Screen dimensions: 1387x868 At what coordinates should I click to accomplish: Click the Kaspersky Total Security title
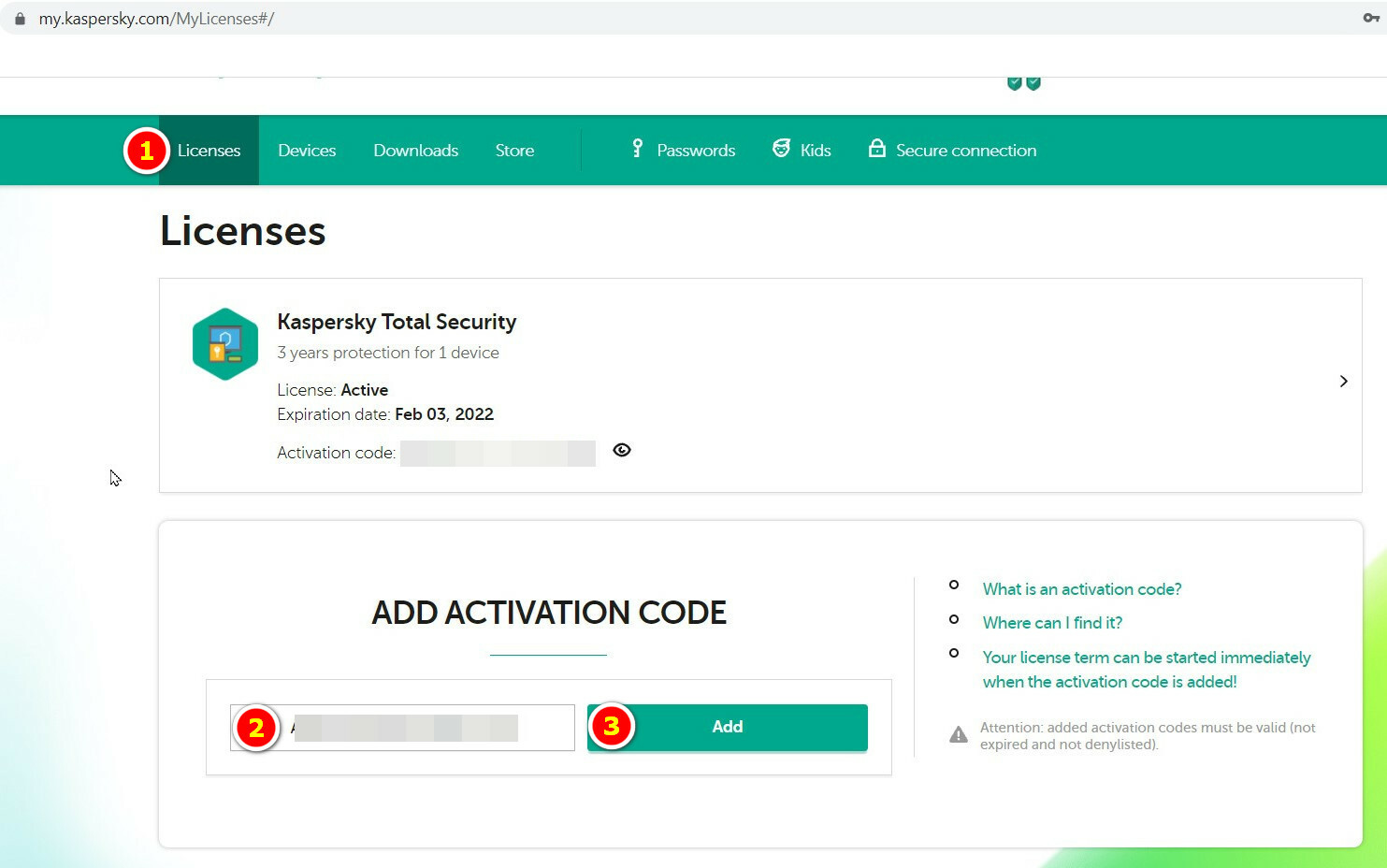tap(397, 322)
